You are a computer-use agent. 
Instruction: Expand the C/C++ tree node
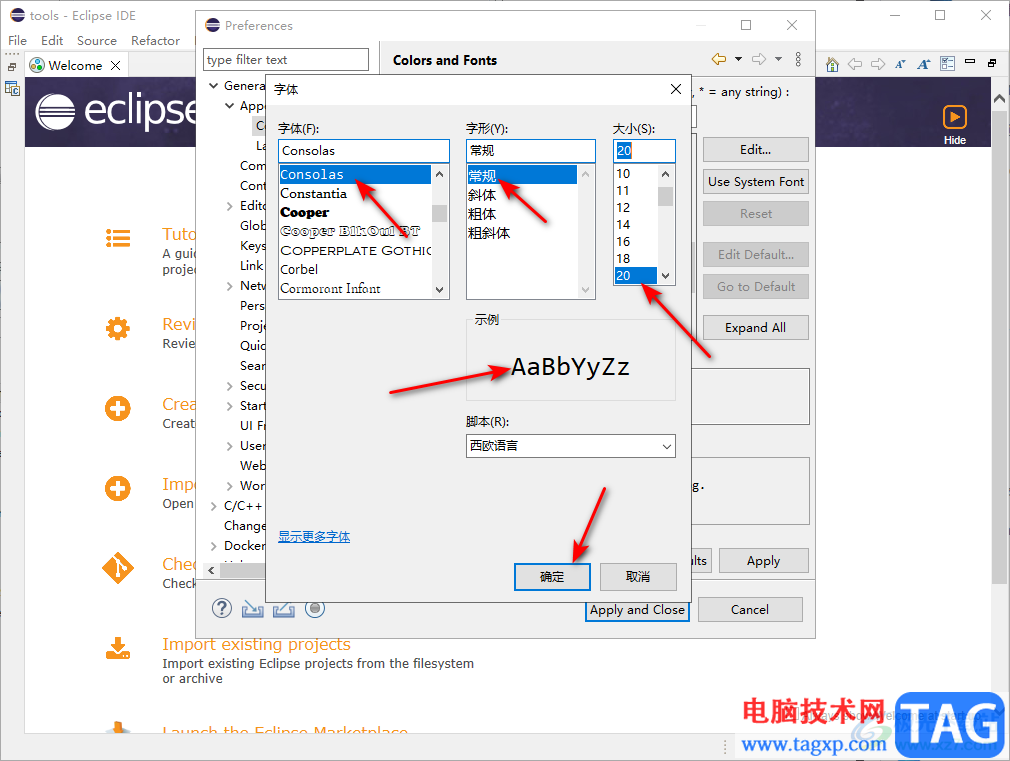point(214,506)
